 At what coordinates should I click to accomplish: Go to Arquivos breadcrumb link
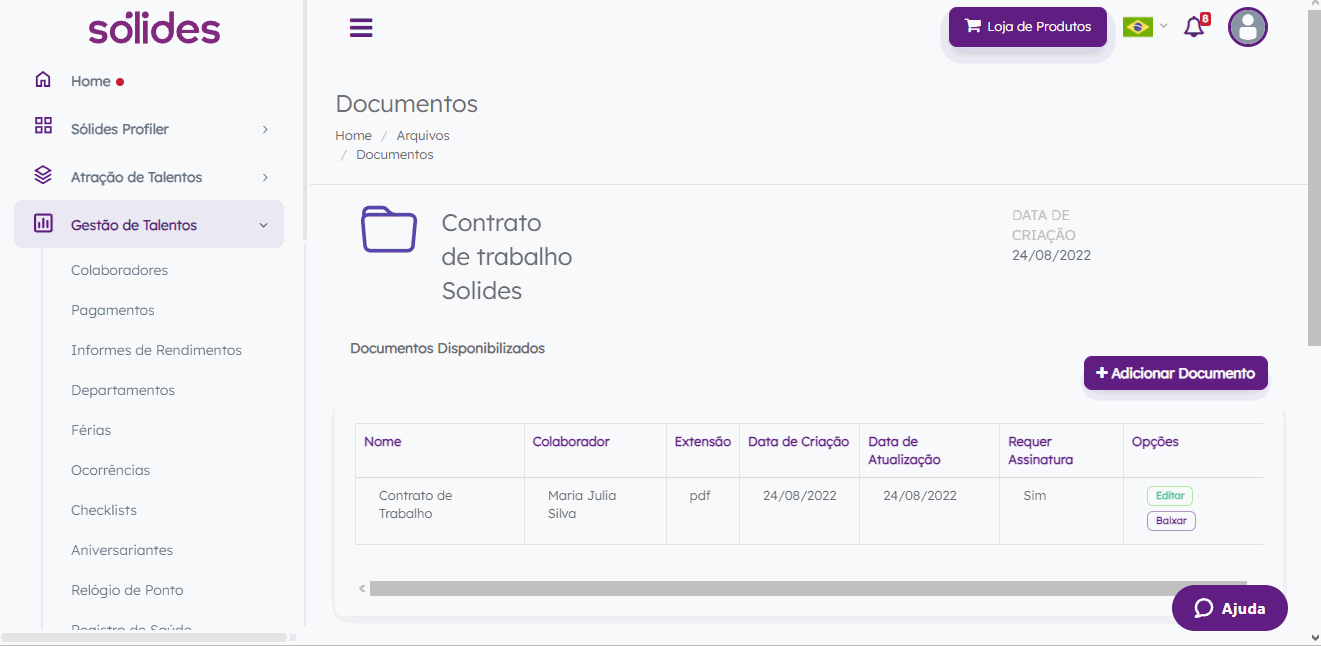click(423, 135)
